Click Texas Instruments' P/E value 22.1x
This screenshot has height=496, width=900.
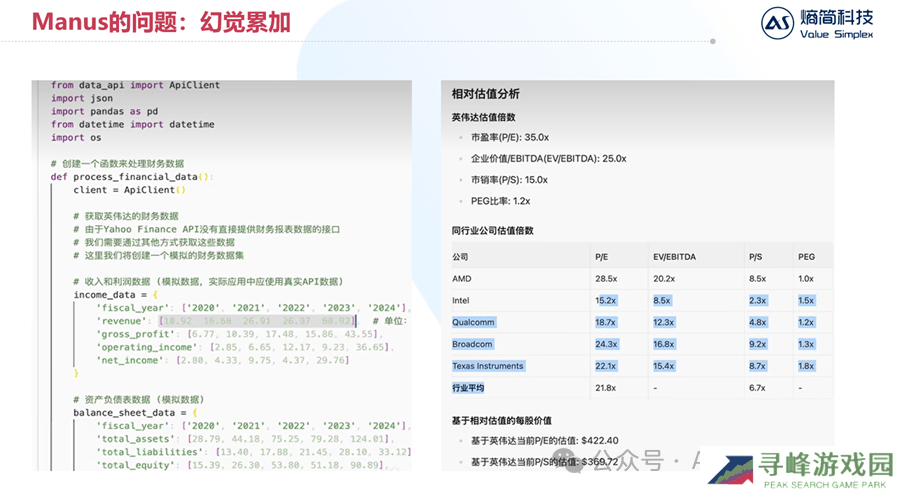click(x=606, y=366)
